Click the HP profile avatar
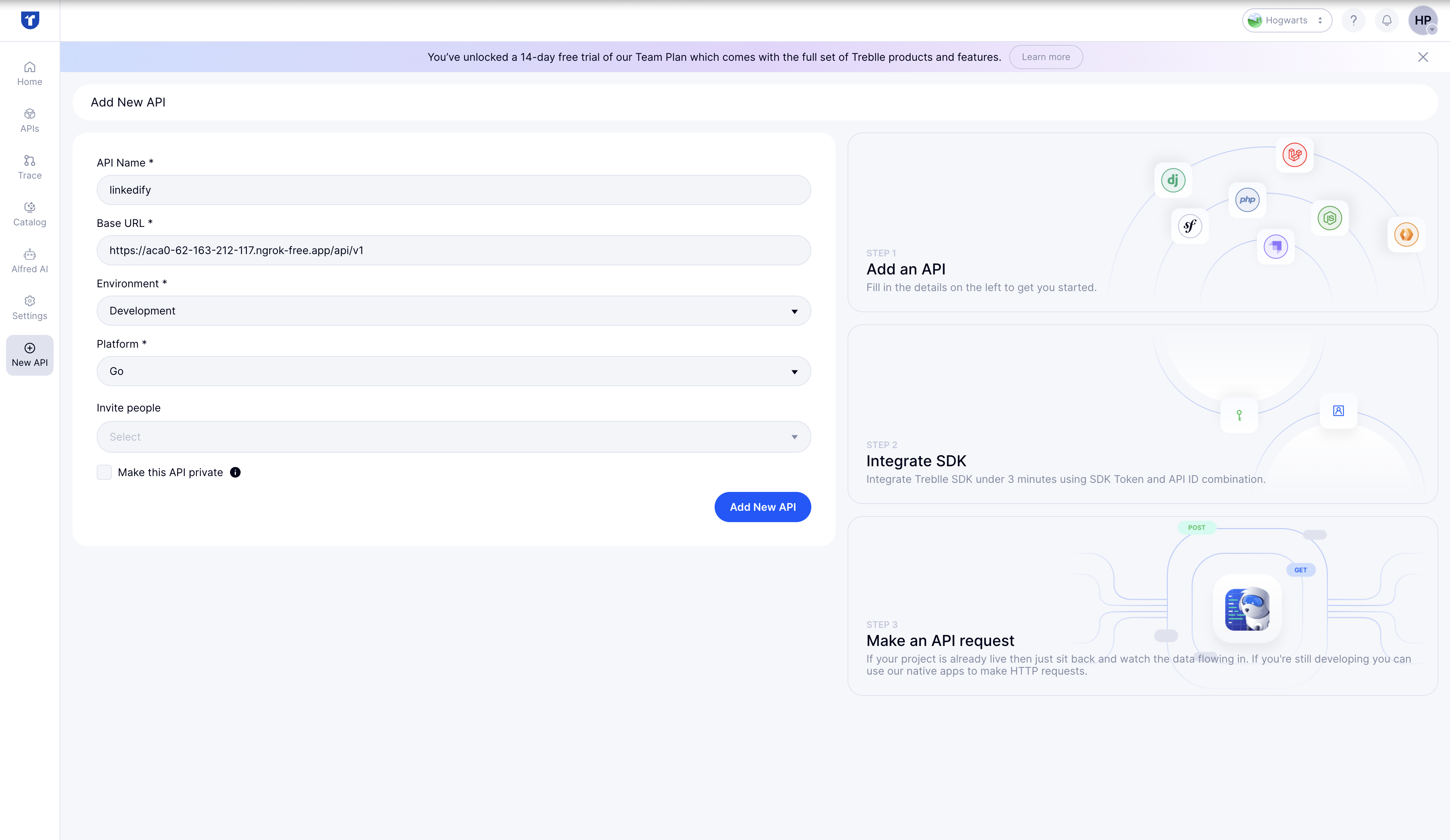The width and height of the screenshot is (1450, 840). [x=1422, y=21]
